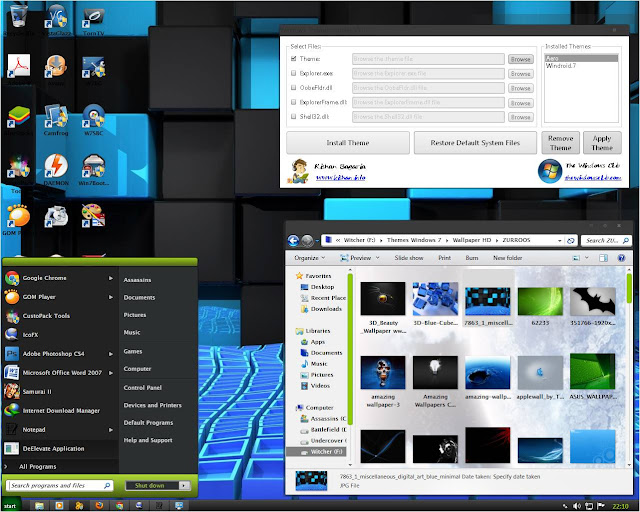Open the Organize dropdown menu

point(309,258)
